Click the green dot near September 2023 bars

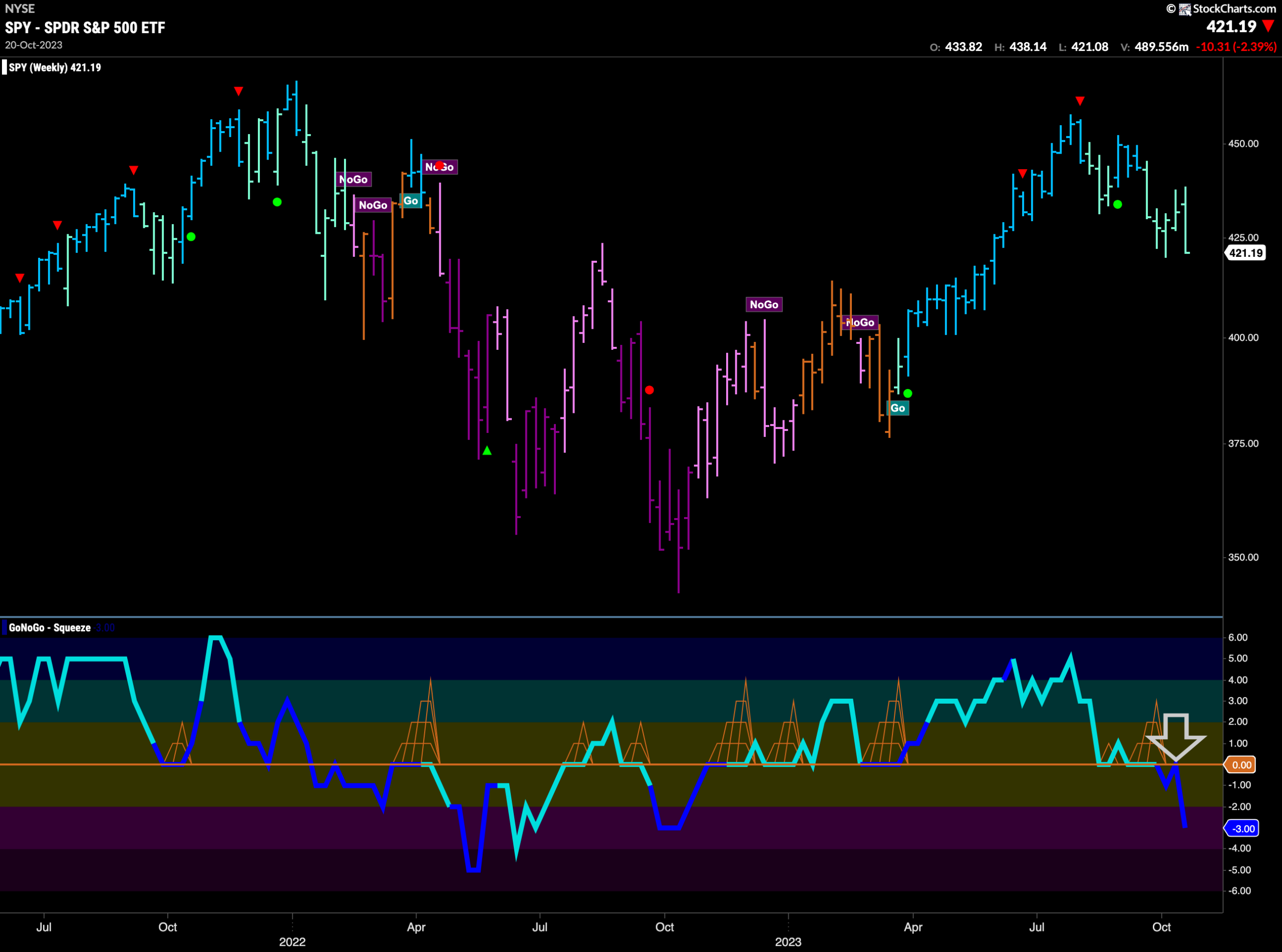(1118, 204)
